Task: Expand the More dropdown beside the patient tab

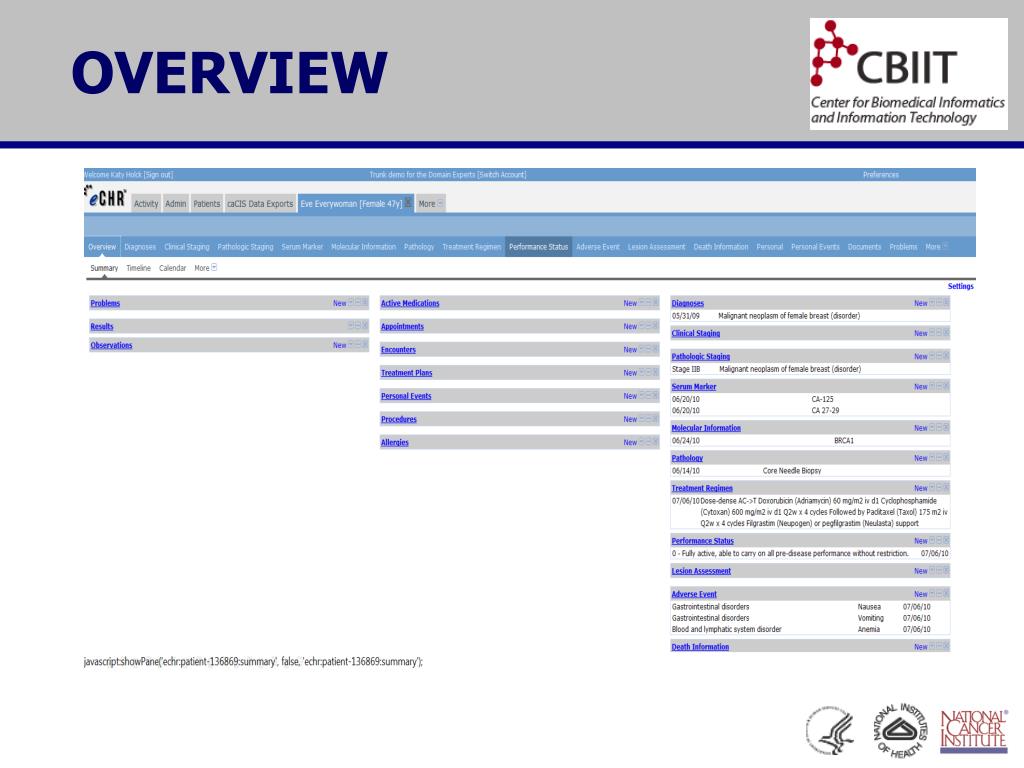Action: pos(430,204)
